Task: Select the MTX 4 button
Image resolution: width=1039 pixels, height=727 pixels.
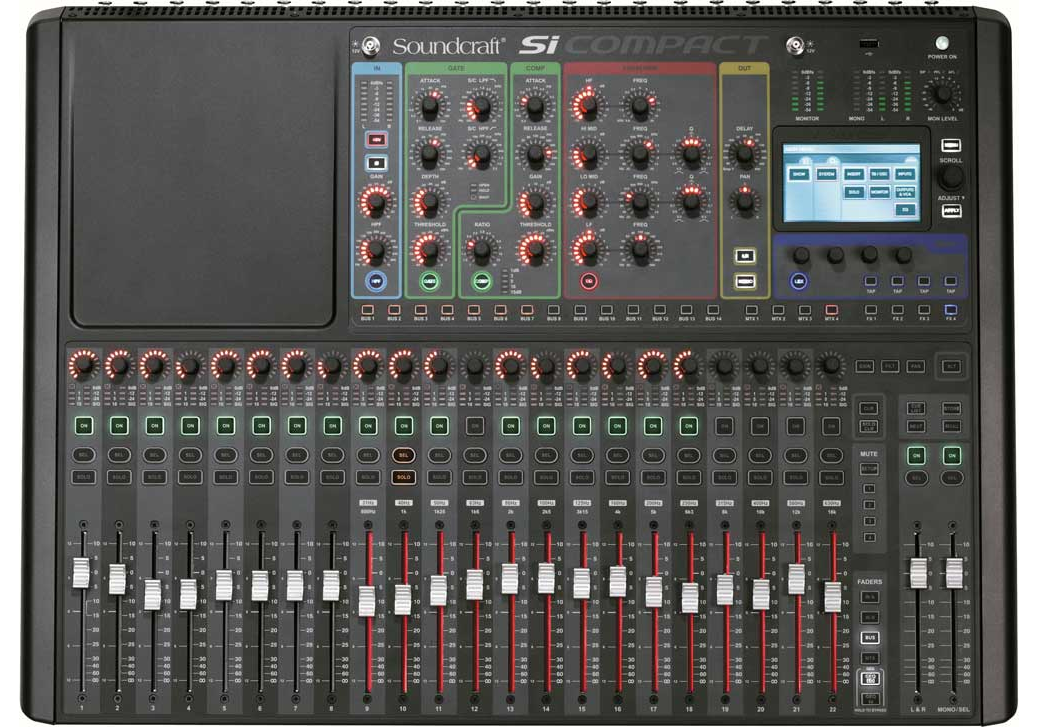Action: coord(831,309)
